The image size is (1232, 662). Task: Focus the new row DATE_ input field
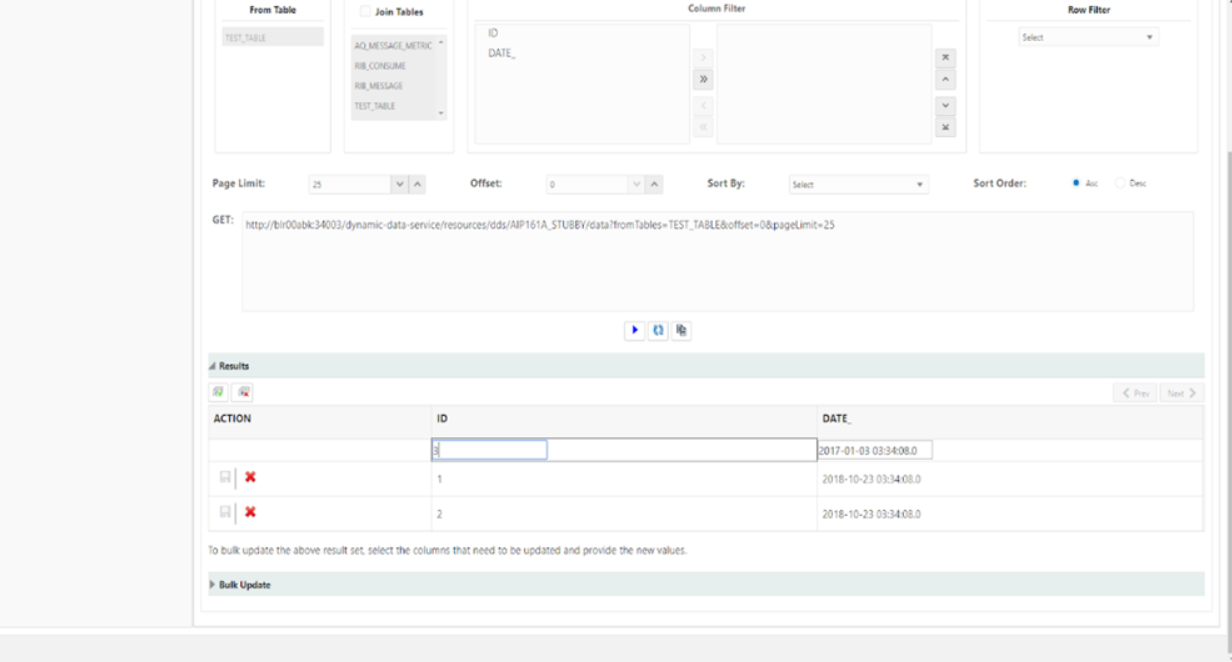875,450
